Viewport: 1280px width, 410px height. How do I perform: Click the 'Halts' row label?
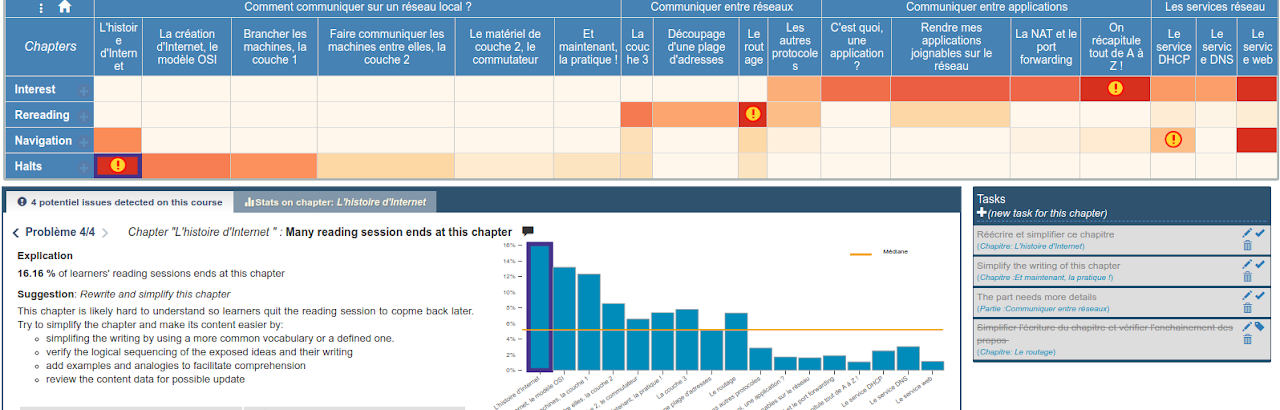(x=28, y=166)
